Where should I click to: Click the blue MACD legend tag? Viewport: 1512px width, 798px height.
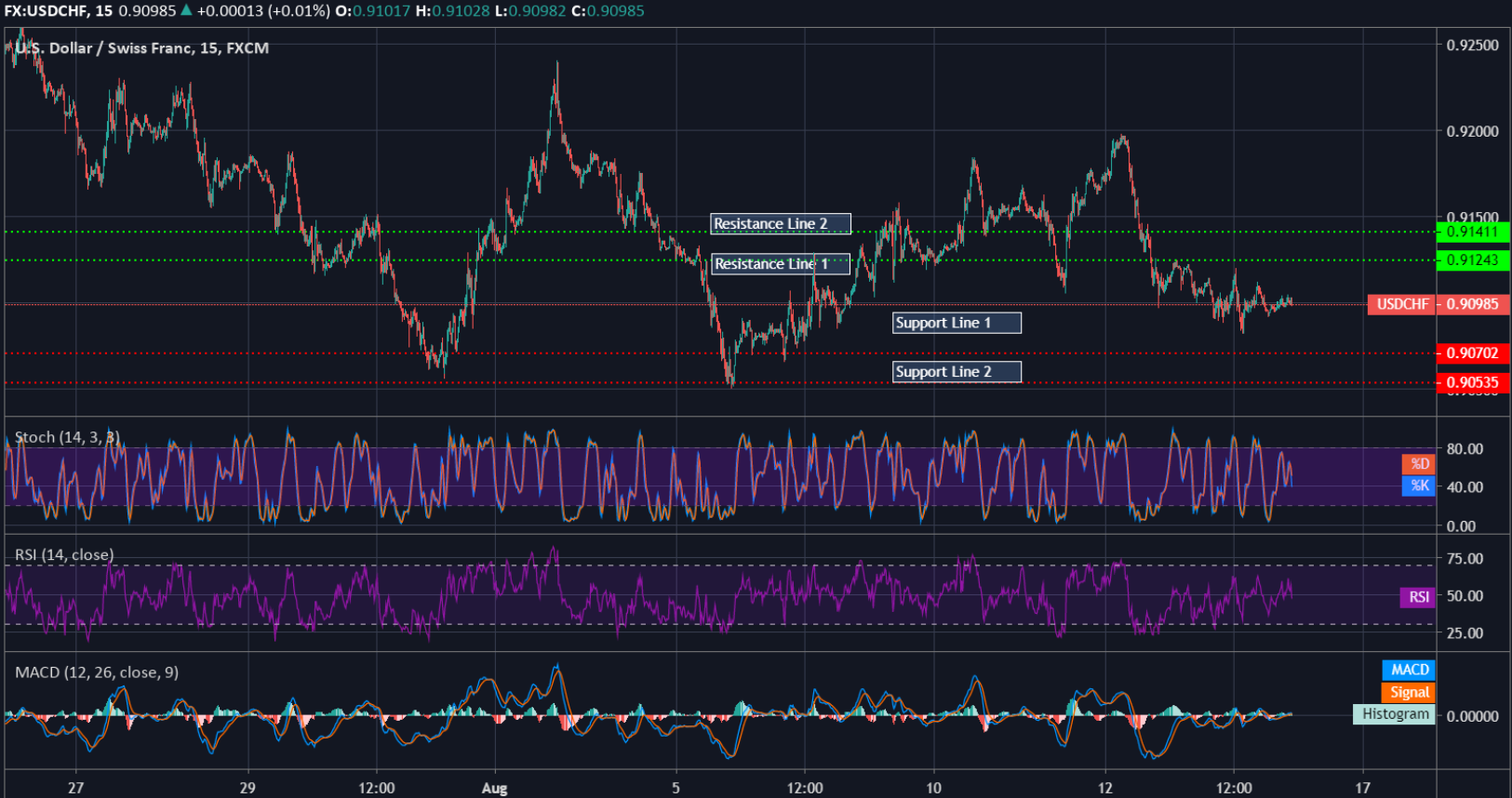click(1409, 670)
